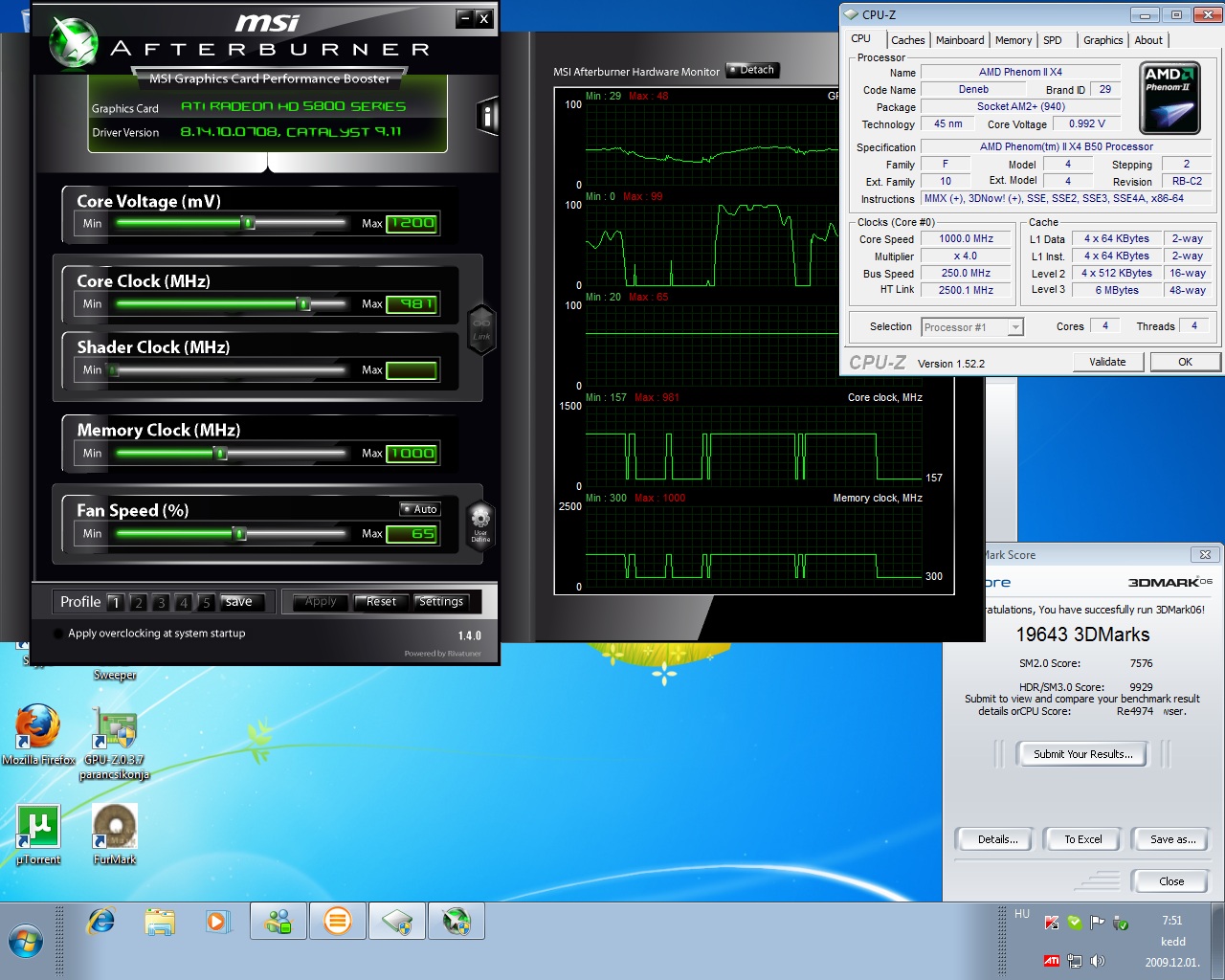Click the fan User Define icon

pyautogui.click(x=480, y=523)
